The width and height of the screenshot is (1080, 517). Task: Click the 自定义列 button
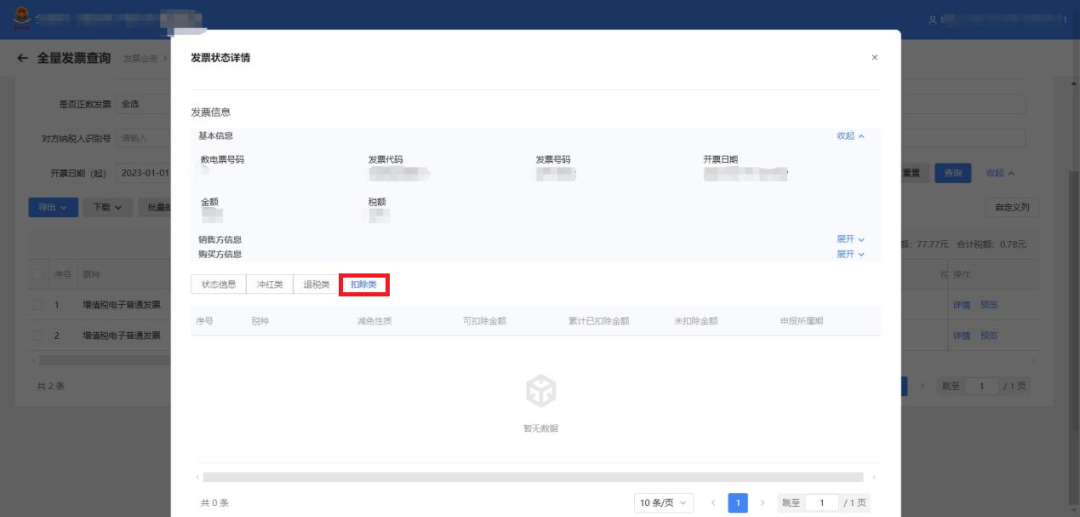(1012, 207)
